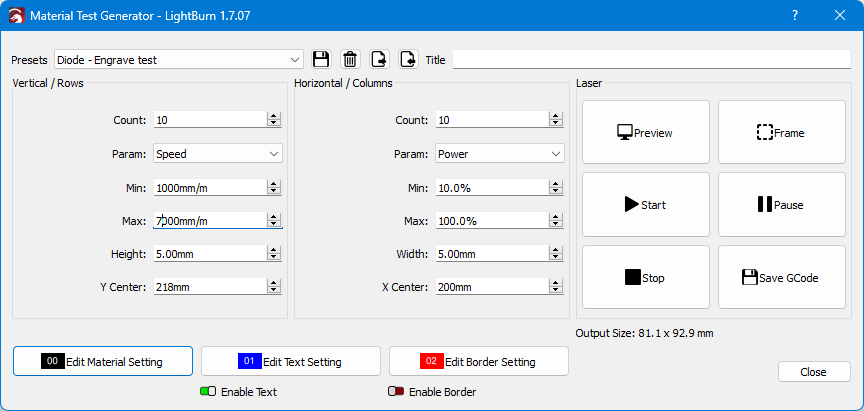The height and width of the screenshot is (411, 864).
Task: Stop the laser job
Action: point(645,278)
